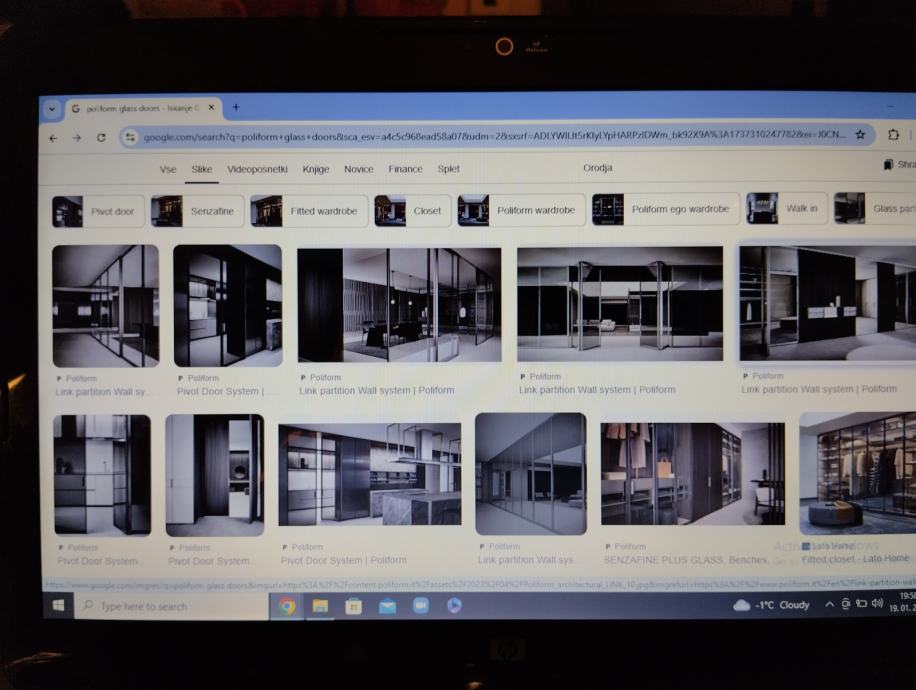Switch to the Splet tab

pos(448,168)
